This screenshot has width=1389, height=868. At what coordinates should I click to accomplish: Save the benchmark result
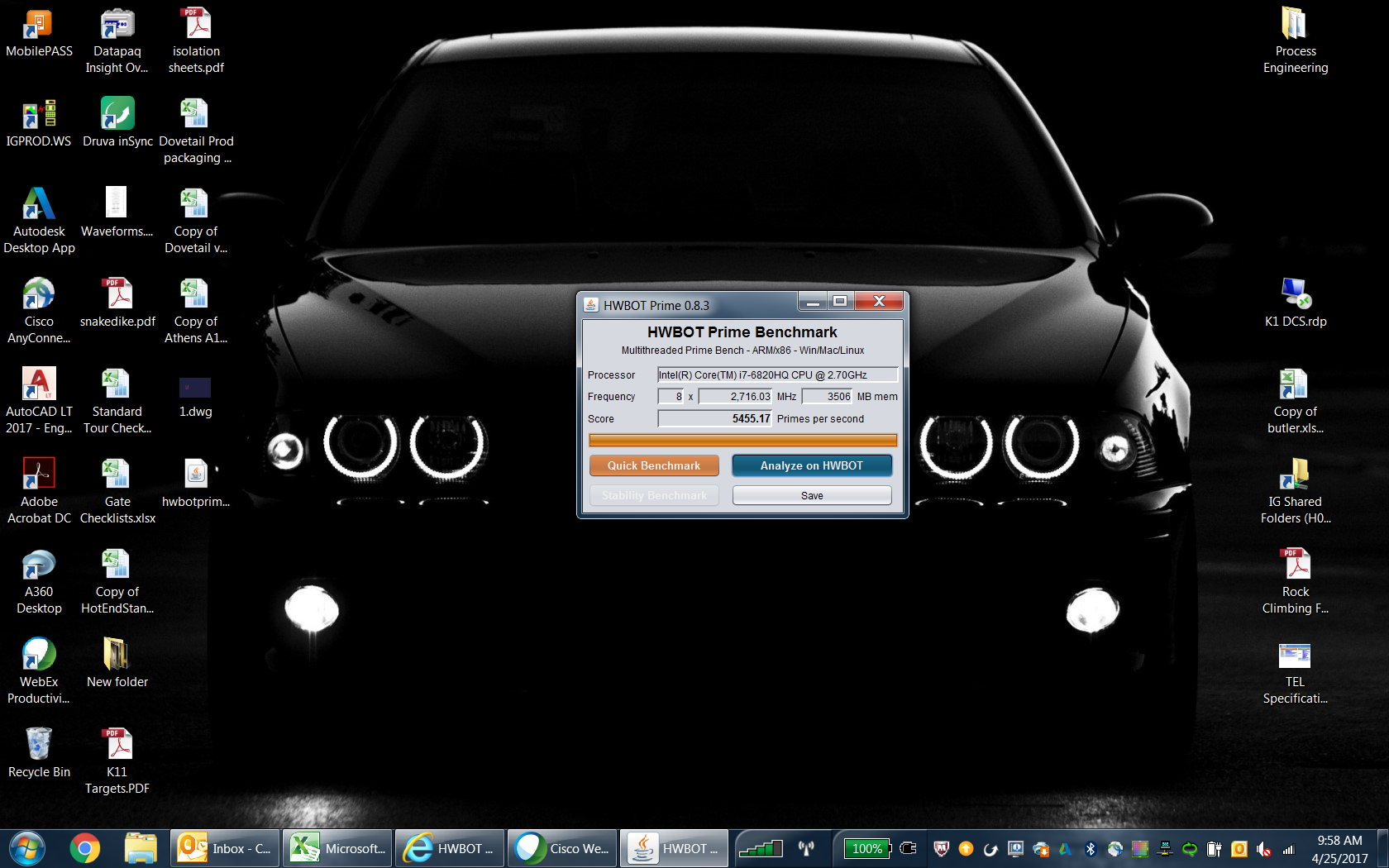pyautogui.click(x=812, y=495)
